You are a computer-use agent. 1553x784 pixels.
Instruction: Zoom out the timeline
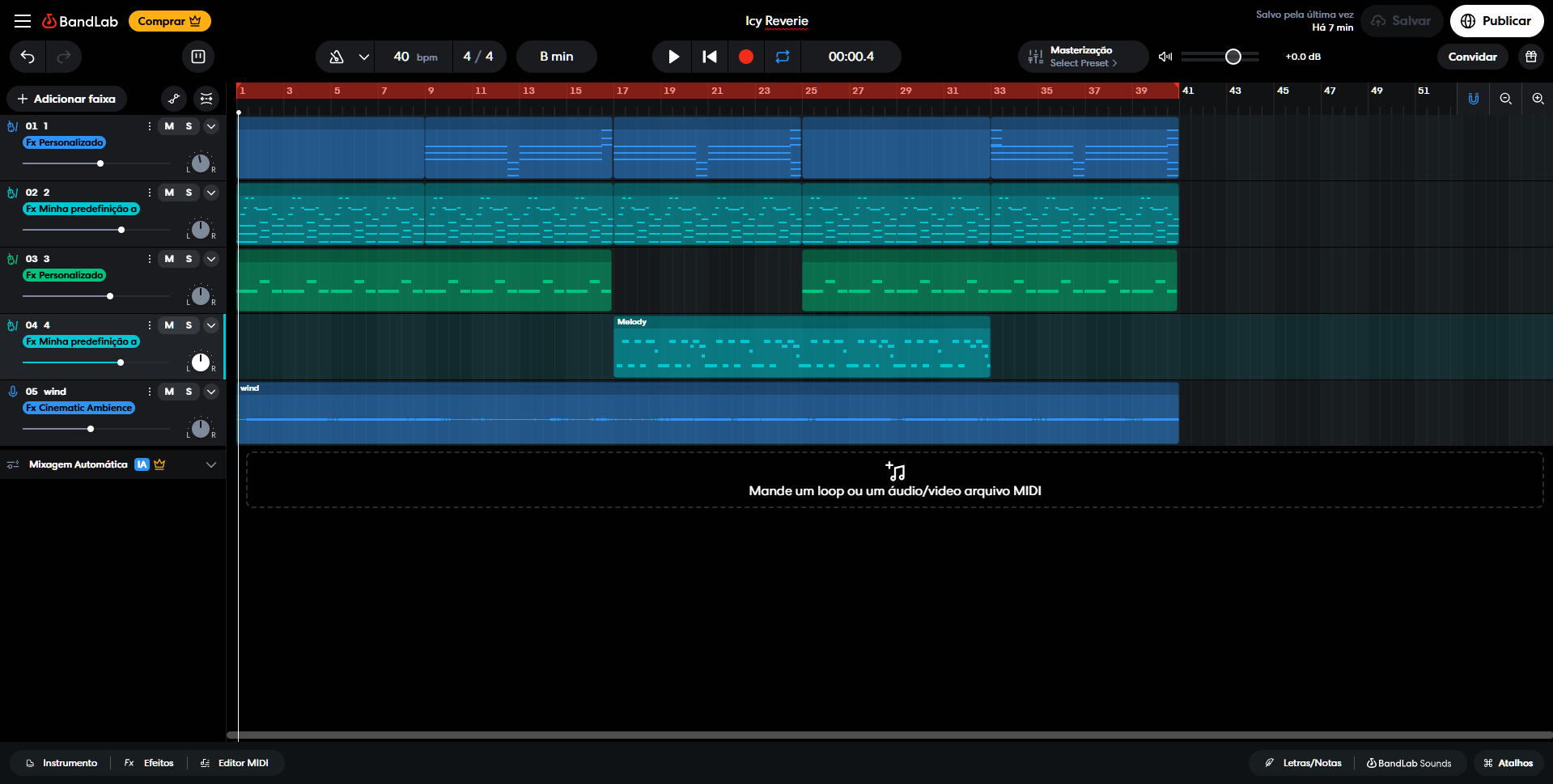[x=1506, y=99]
